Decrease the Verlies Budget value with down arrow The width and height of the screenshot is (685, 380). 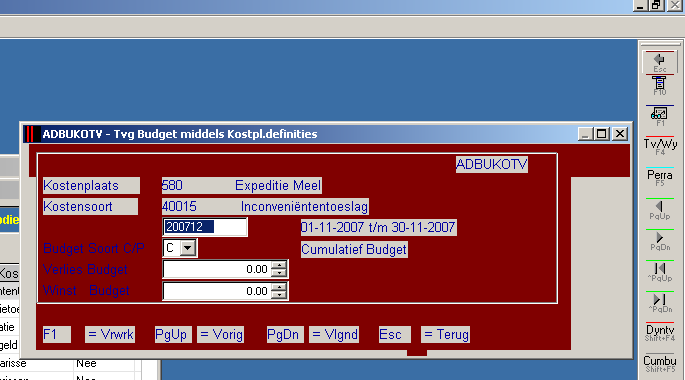(278, 273)
